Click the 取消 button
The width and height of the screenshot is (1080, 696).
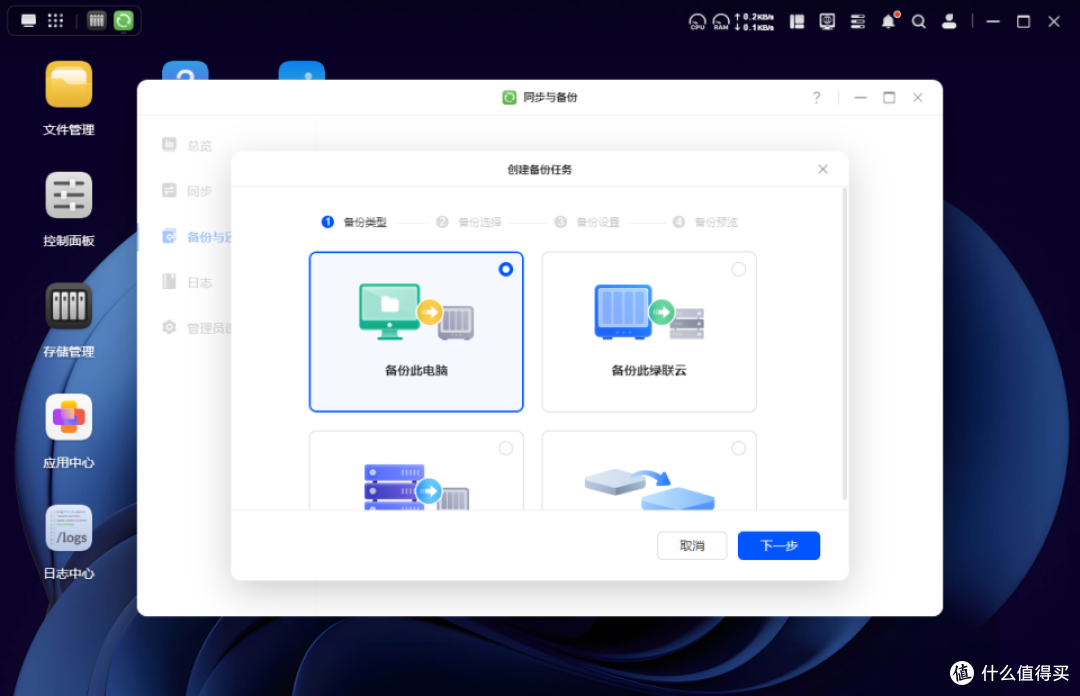click(x=692, y=546)
